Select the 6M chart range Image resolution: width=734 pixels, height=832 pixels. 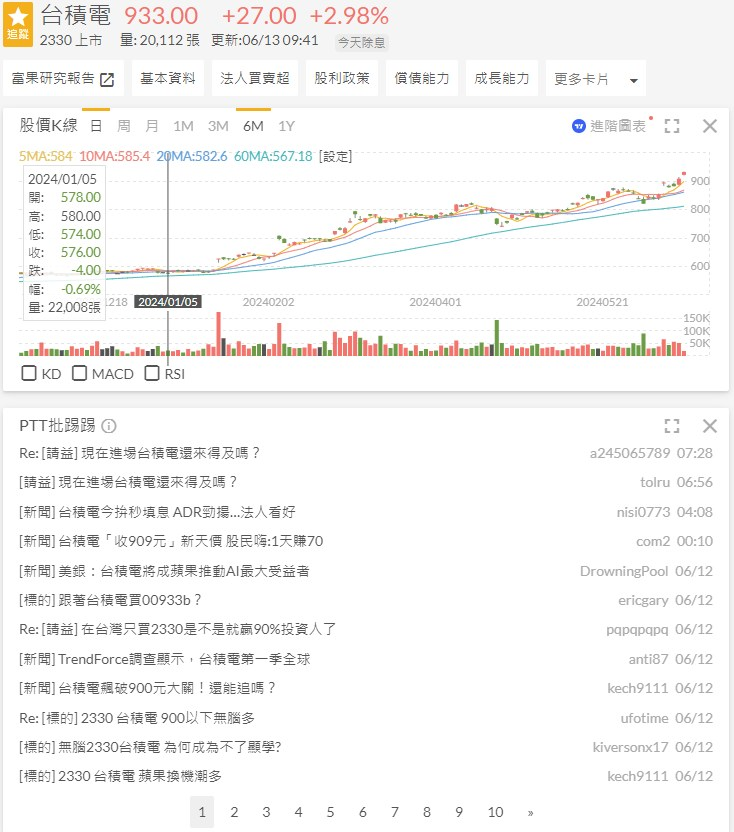253,126
